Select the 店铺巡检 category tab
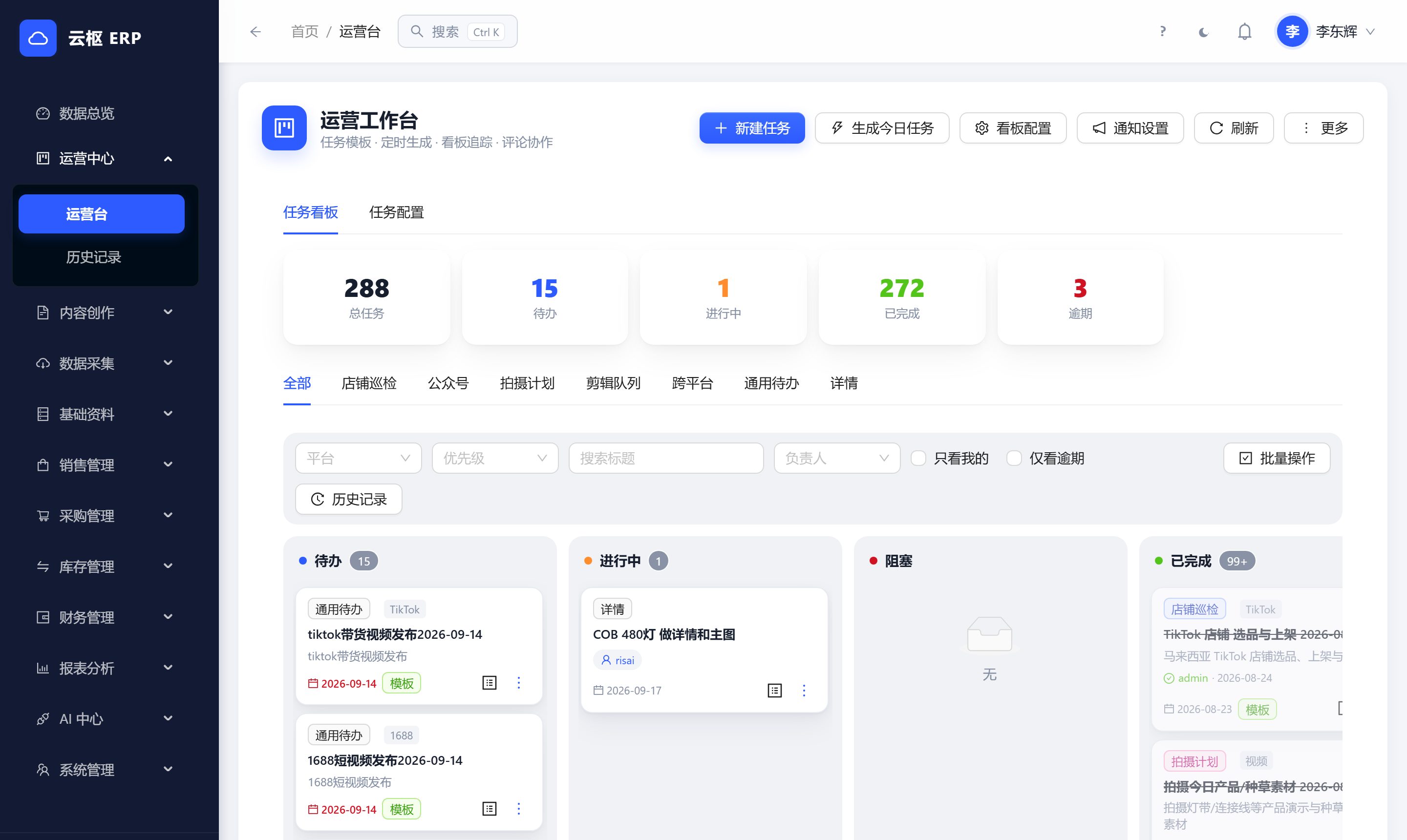 pyautogui.click(x=369, y=383)
